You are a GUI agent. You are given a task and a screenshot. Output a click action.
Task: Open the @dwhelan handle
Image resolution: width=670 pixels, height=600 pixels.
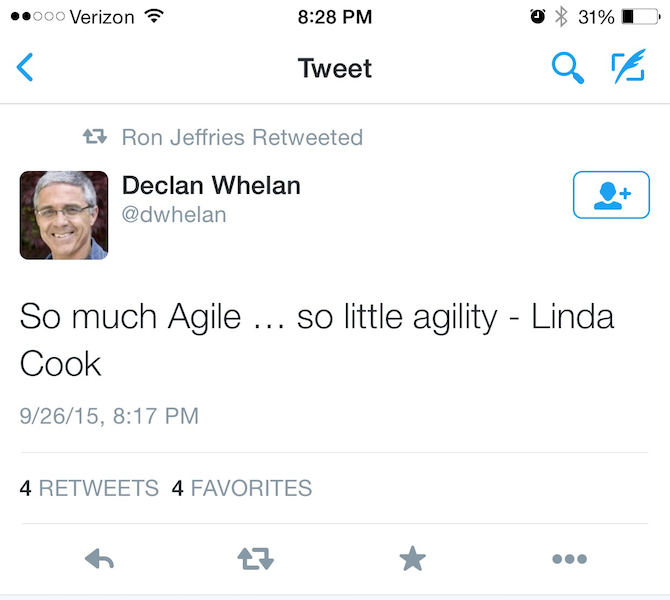(x=174, y=215)
